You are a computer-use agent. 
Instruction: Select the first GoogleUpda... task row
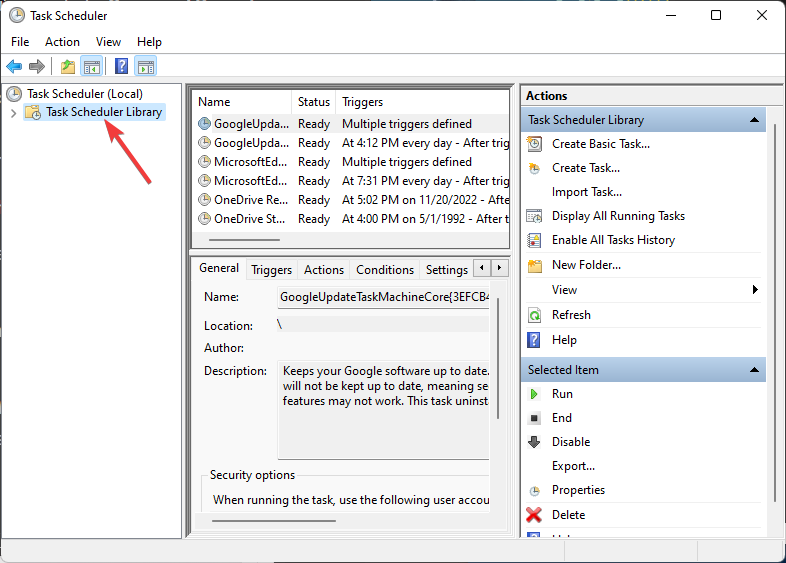[352, 124]
